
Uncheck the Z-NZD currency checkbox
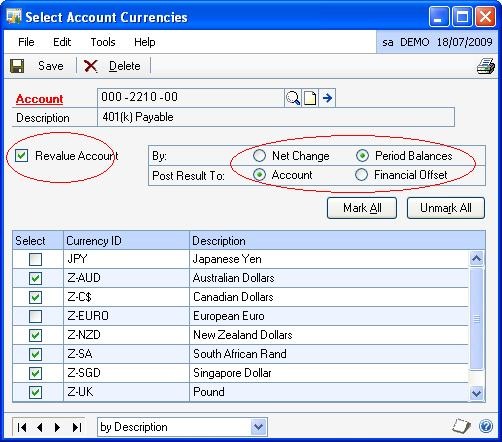click(35, 335)
